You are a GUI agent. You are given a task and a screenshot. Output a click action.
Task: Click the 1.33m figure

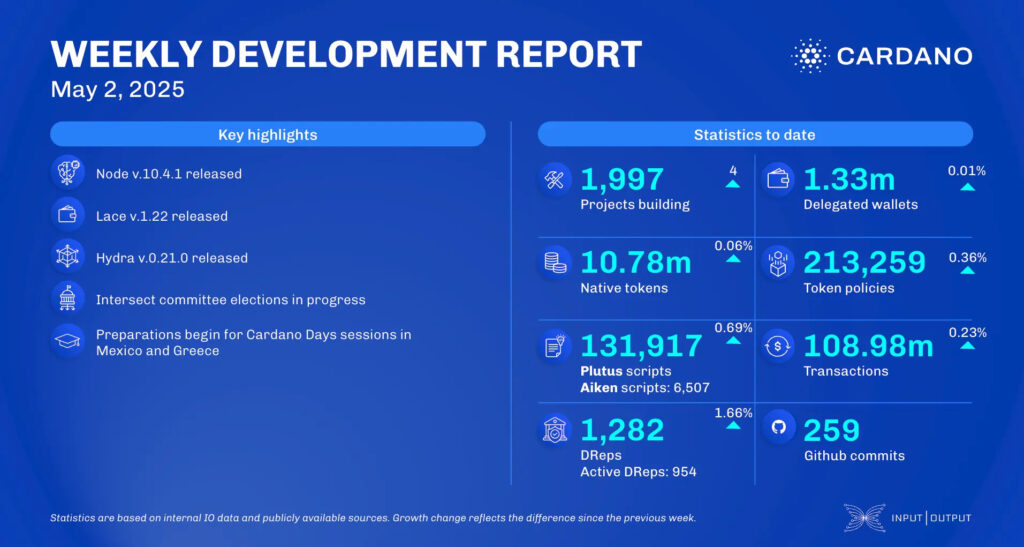849,180
